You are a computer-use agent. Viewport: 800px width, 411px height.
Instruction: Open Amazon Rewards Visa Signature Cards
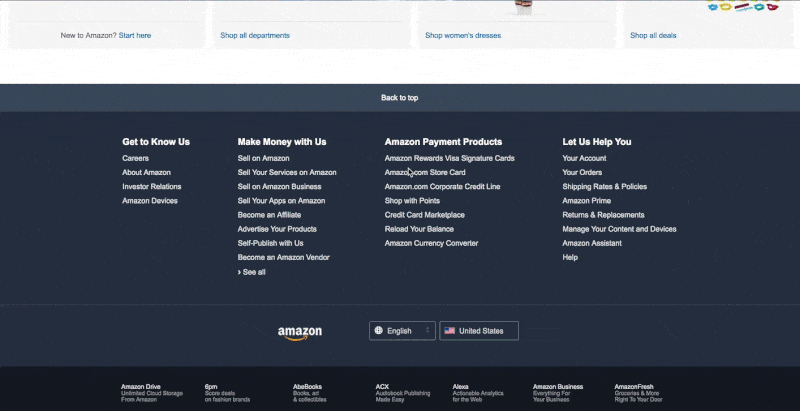[x=449, y=159]
